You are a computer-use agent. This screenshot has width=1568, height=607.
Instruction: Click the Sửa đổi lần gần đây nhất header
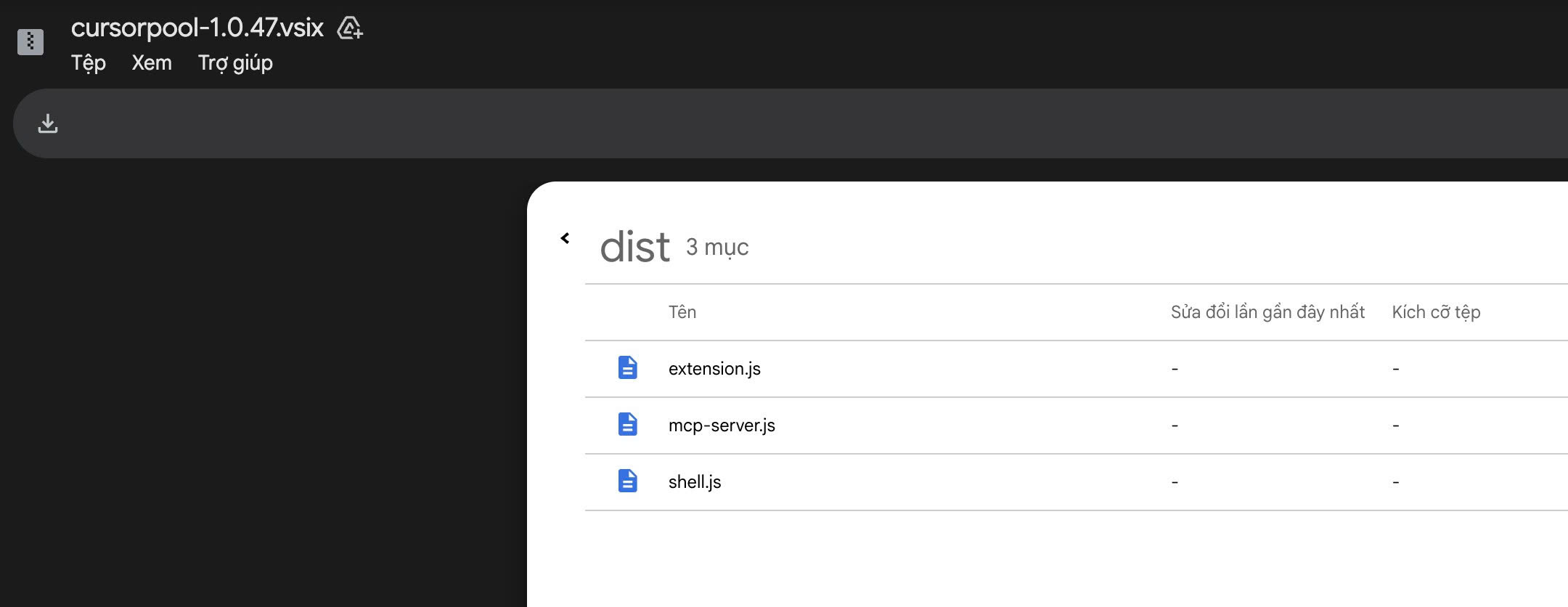pos(1267,312)
